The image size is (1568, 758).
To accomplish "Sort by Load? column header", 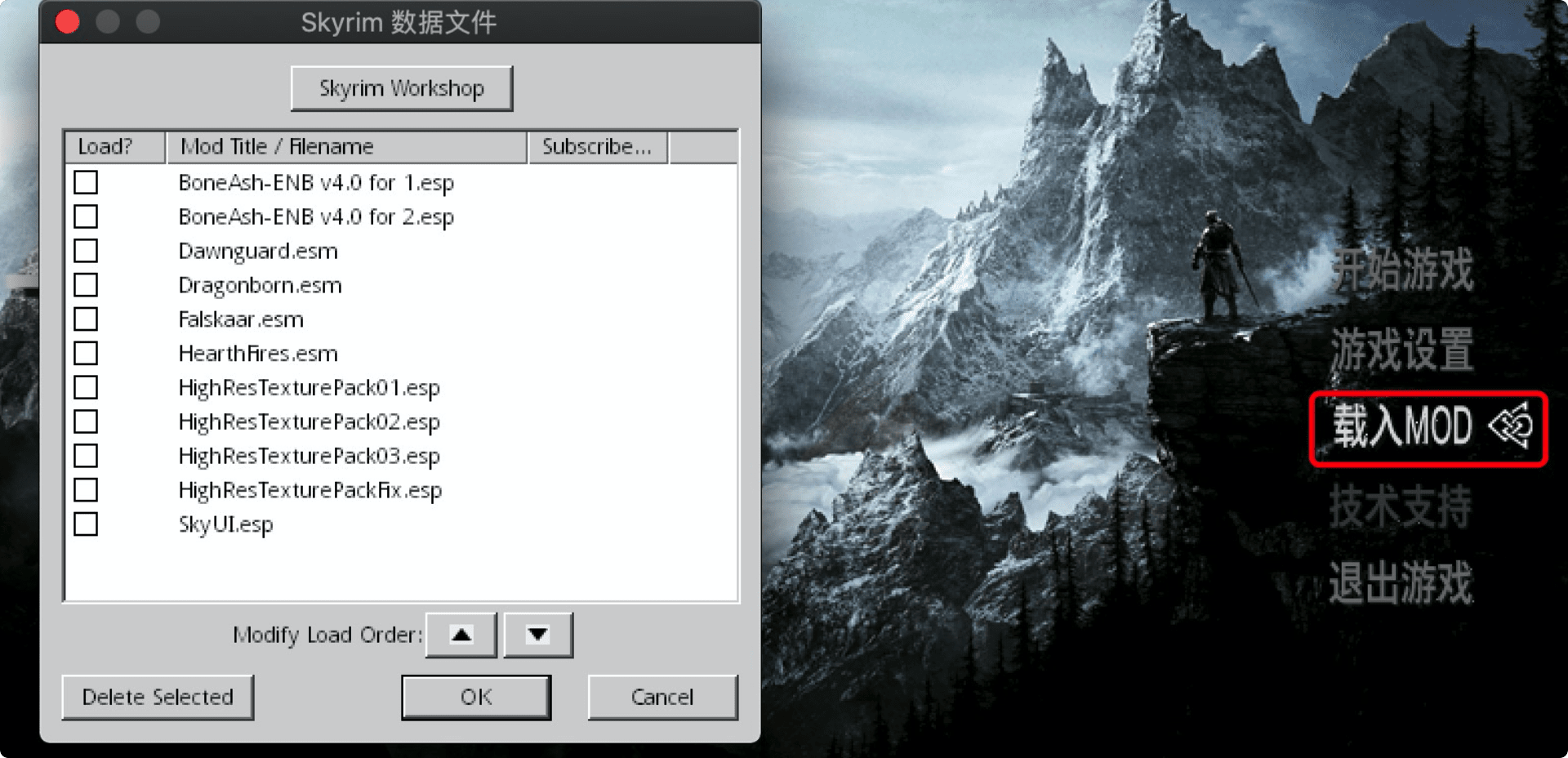I will tap(115, 147).
